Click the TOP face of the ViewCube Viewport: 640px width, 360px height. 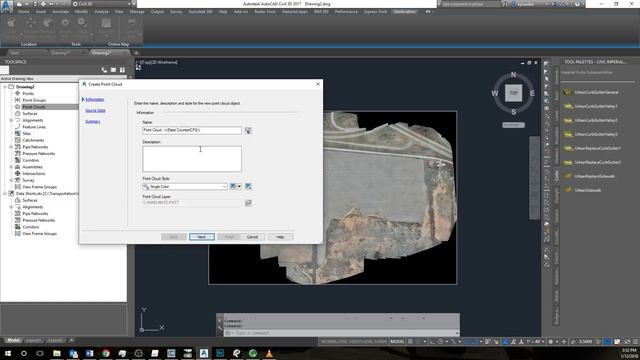pyautogui.click(x=513, y=93)
